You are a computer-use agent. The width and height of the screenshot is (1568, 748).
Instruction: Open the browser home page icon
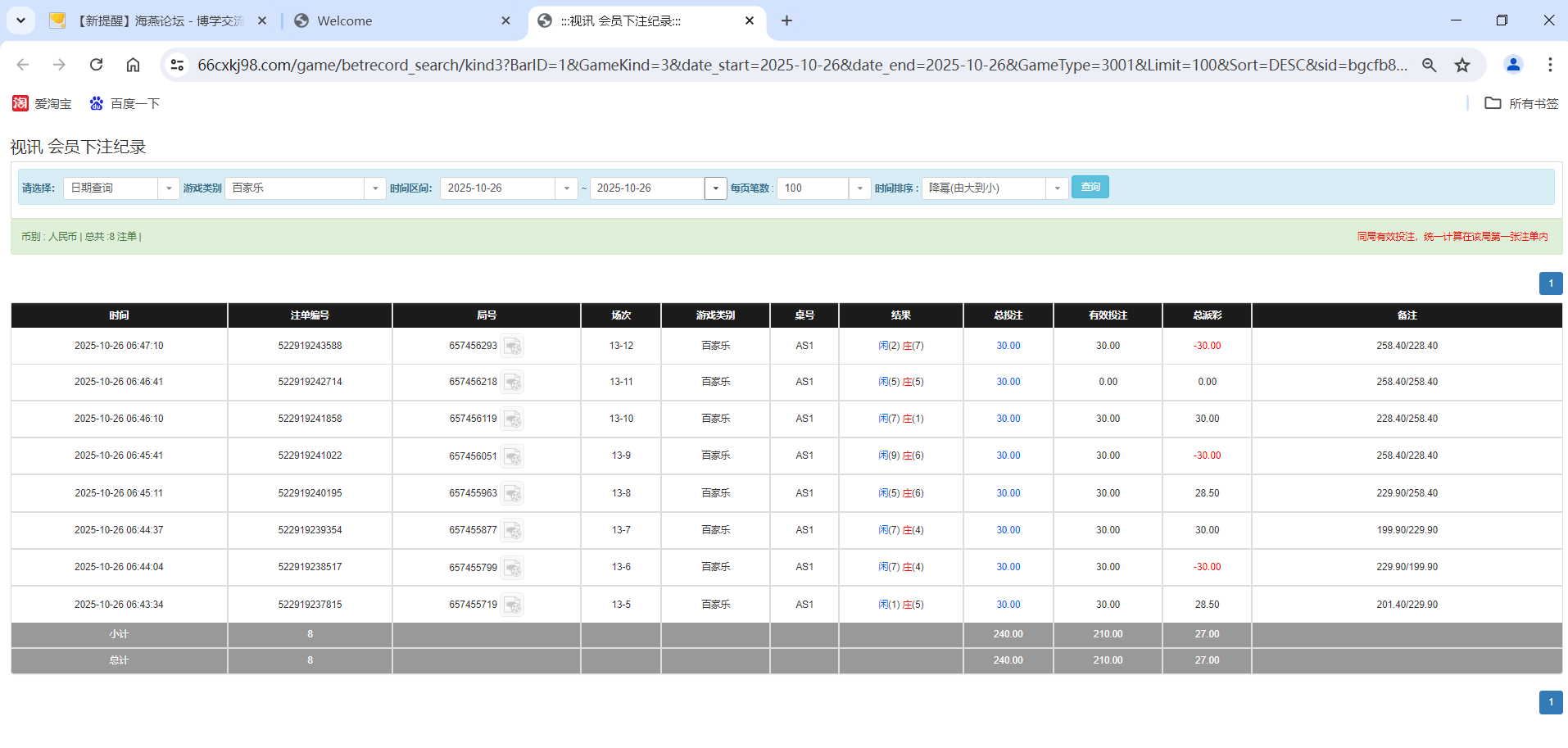pos(133,65)
